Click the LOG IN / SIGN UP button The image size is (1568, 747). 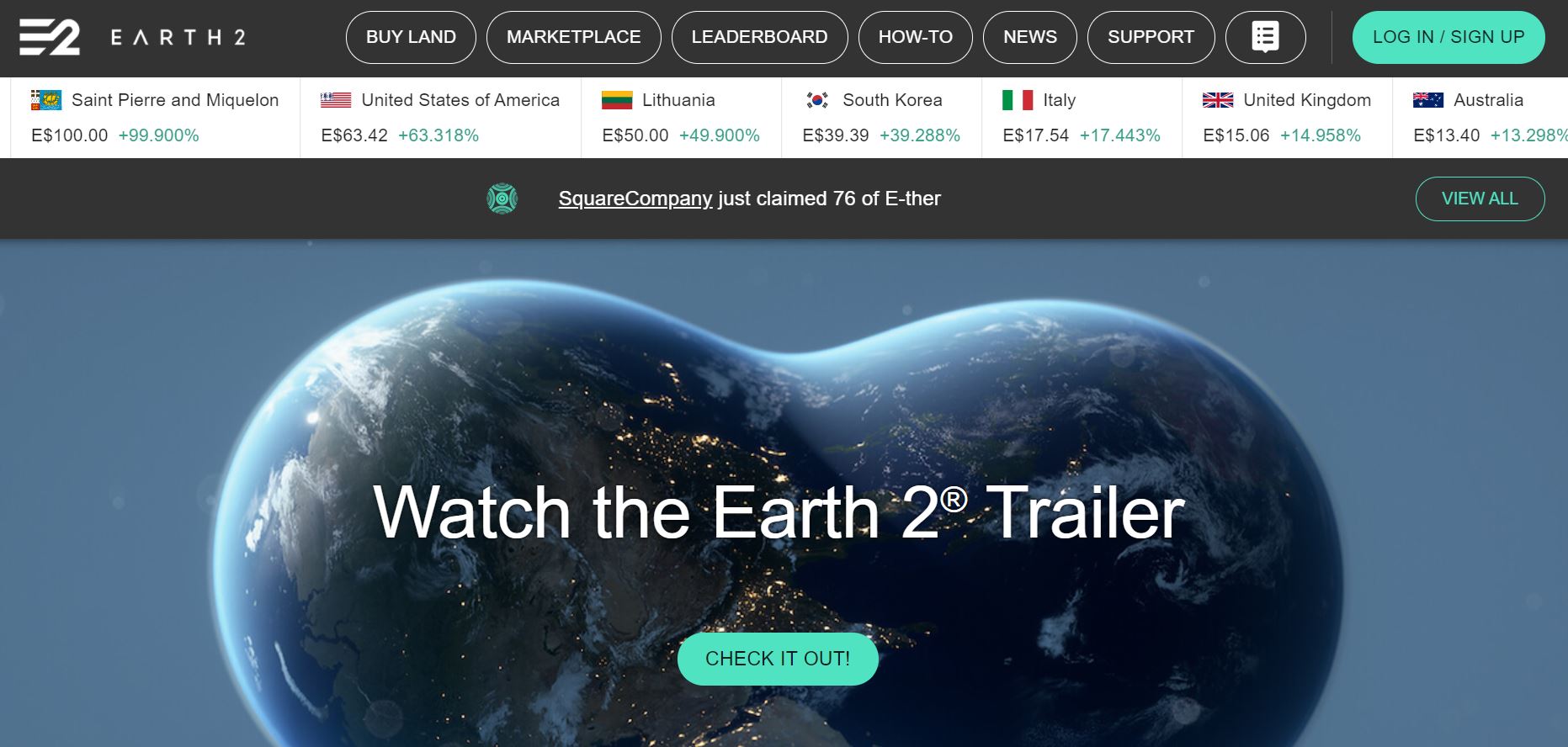click(x=1448, y=37)
